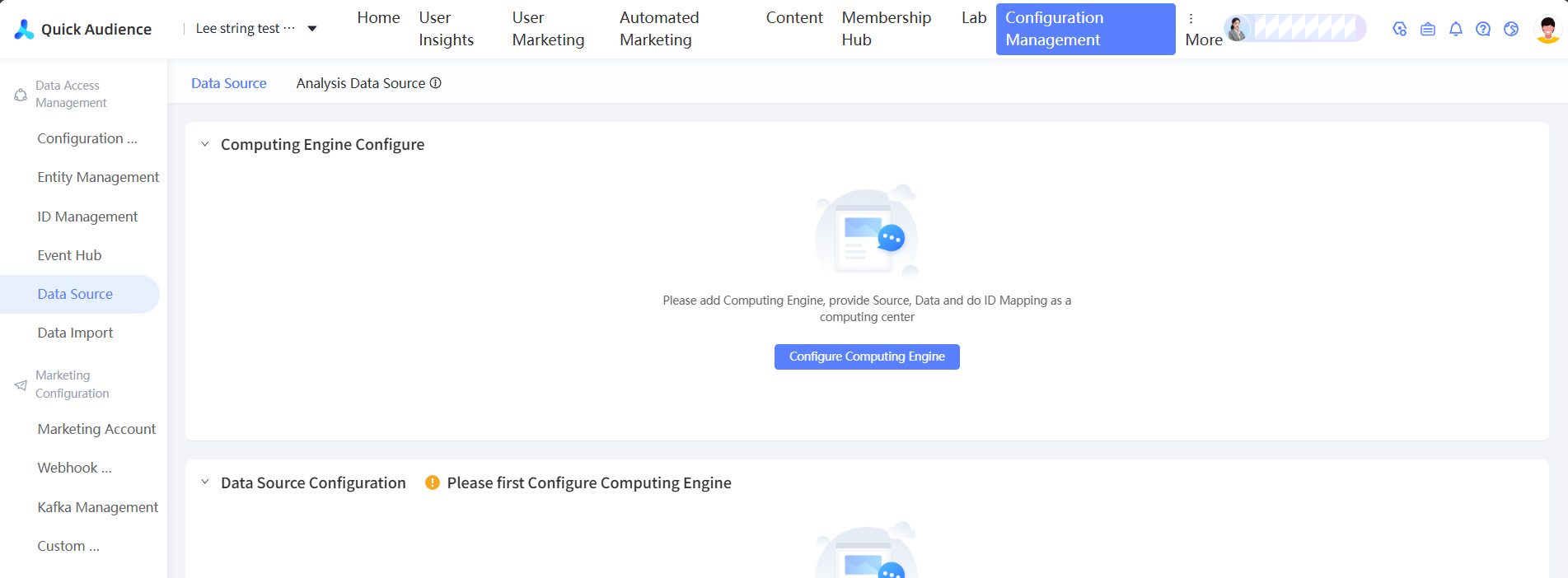This screenshot has width=1568, height=578.
Task: Open the Automated Marketing menu
Action: coord(659,29)
